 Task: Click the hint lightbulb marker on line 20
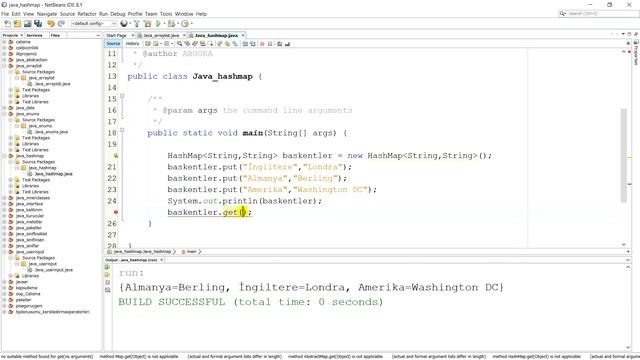116,156
